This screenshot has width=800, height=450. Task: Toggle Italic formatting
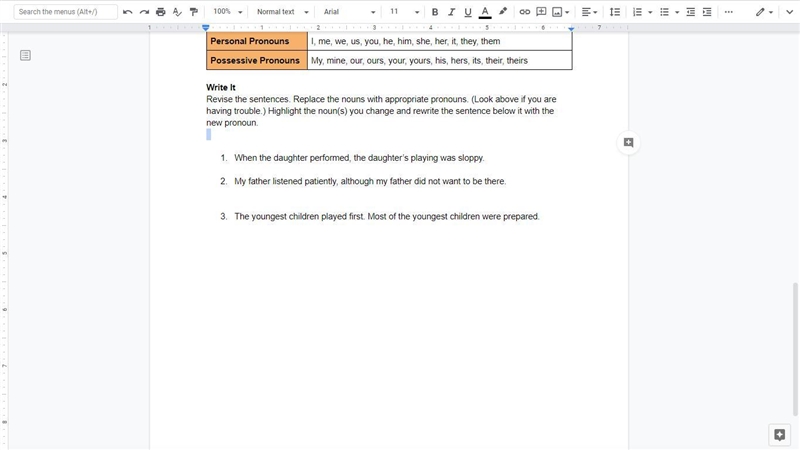click(x=451, y=12)
